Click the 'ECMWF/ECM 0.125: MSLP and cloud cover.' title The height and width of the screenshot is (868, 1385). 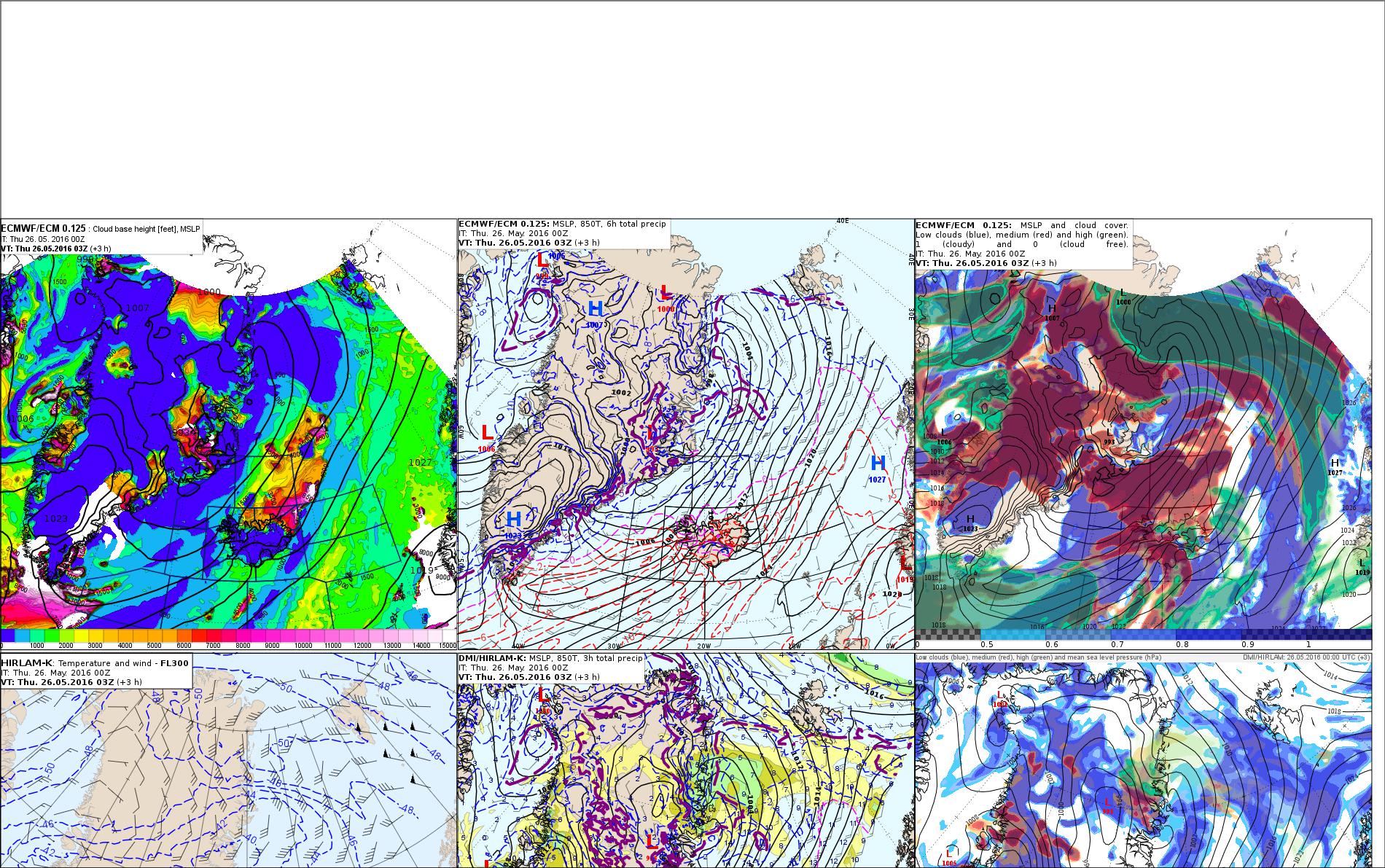point(1022,225)
